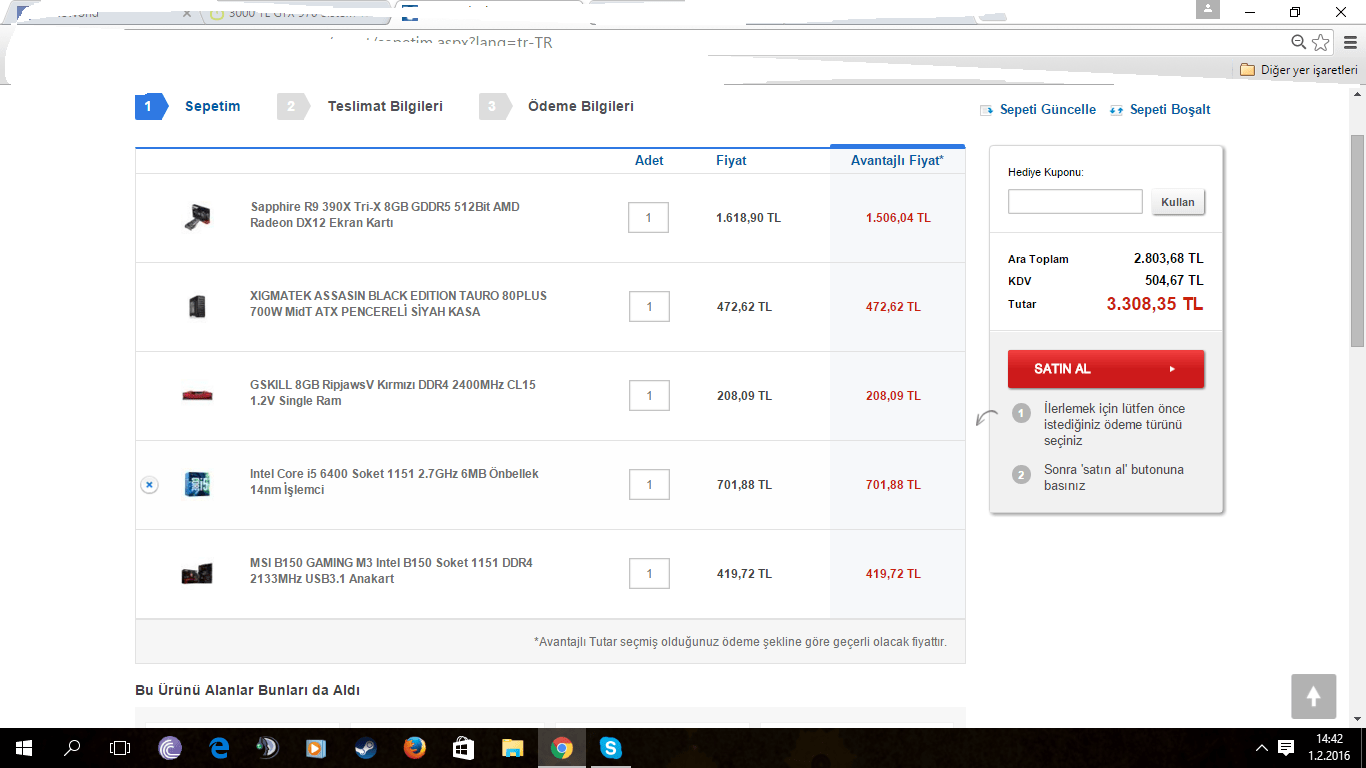Bookmark this page with the star icon
1366x768 pixels.
[1320, 44]
